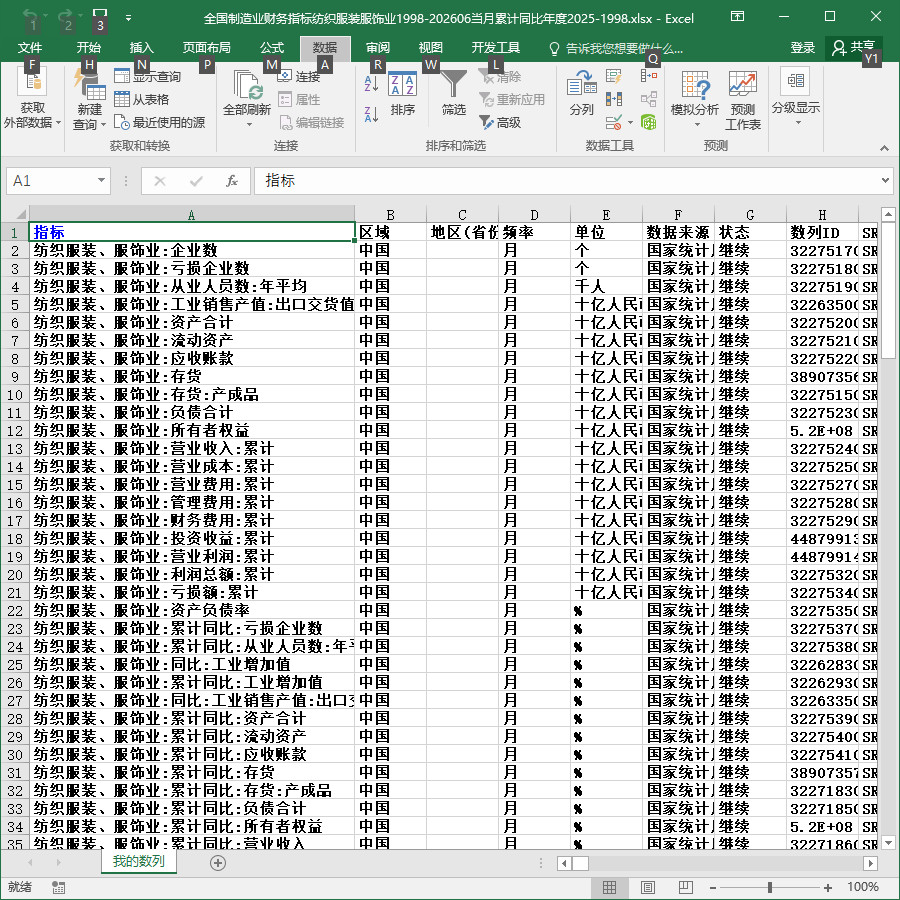Open the 公式 ribbon tab

(271, 48)
